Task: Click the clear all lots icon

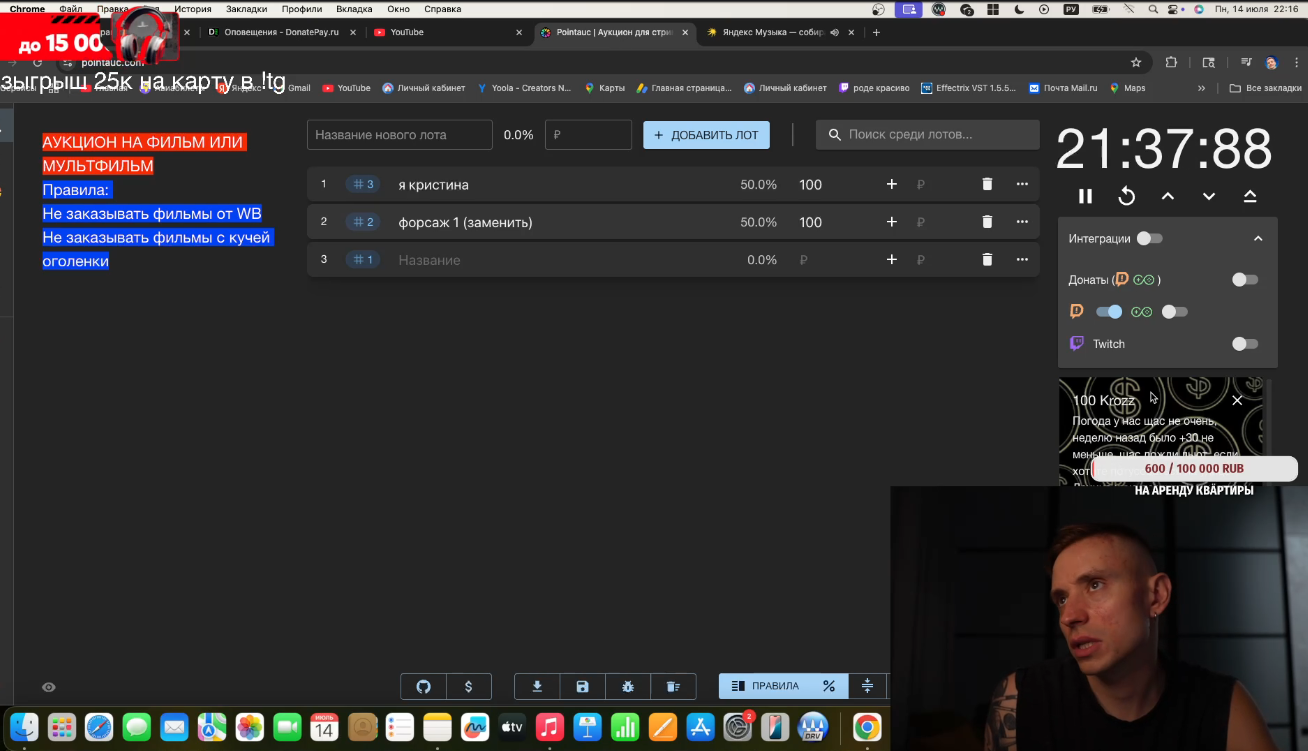Action: coord(673,687)
